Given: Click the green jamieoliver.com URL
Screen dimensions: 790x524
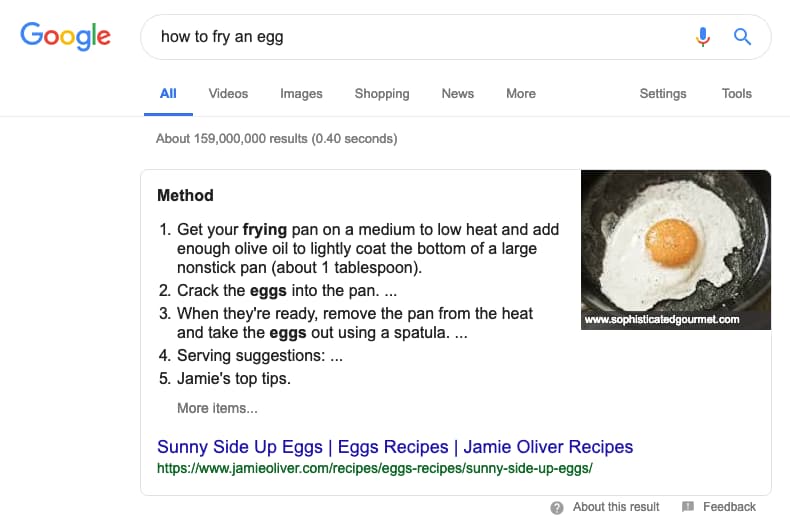Looking at the screenshot, I should (x=375, y=469).
